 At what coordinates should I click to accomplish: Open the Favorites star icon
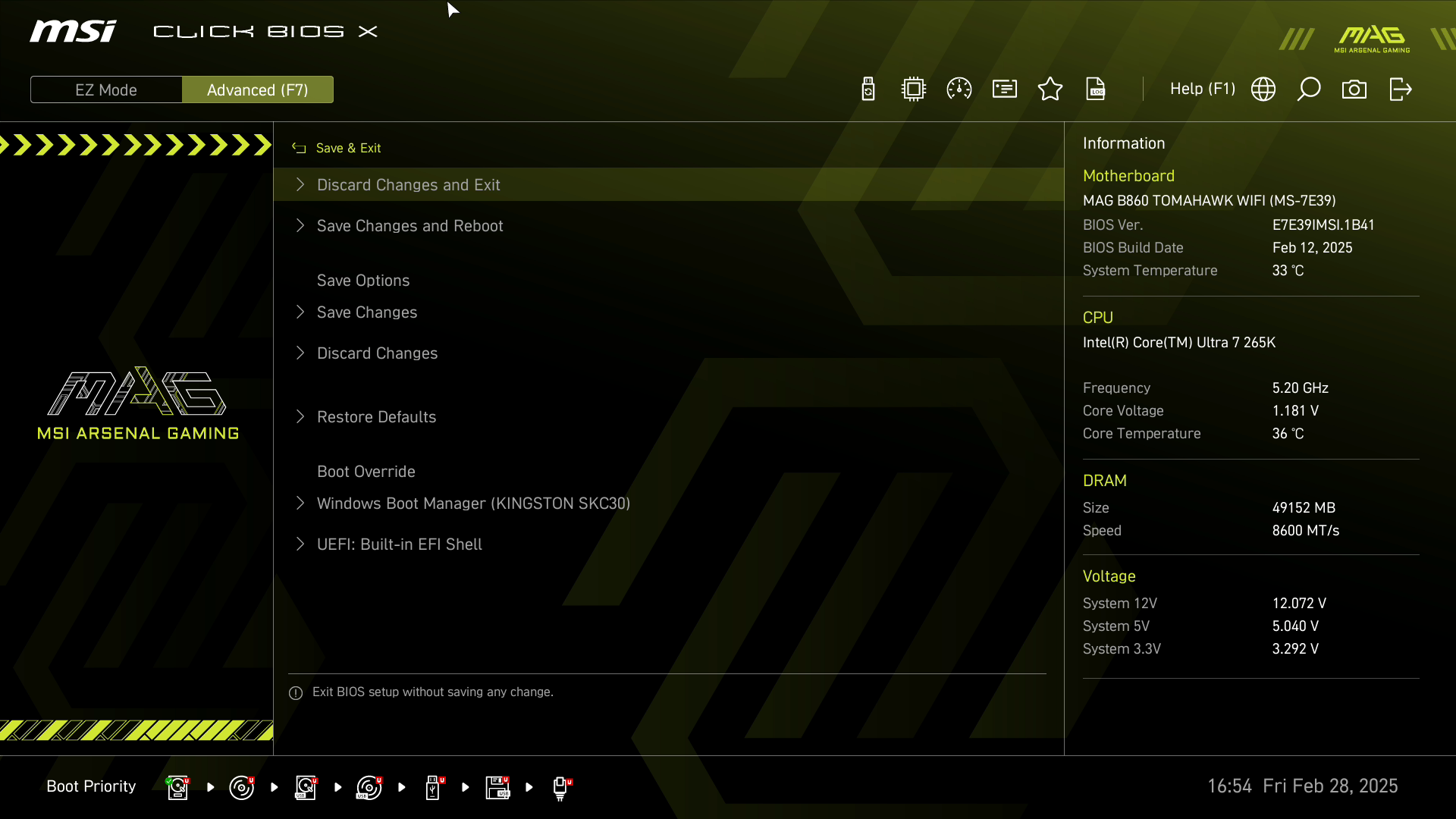(x=1050, y=89)
